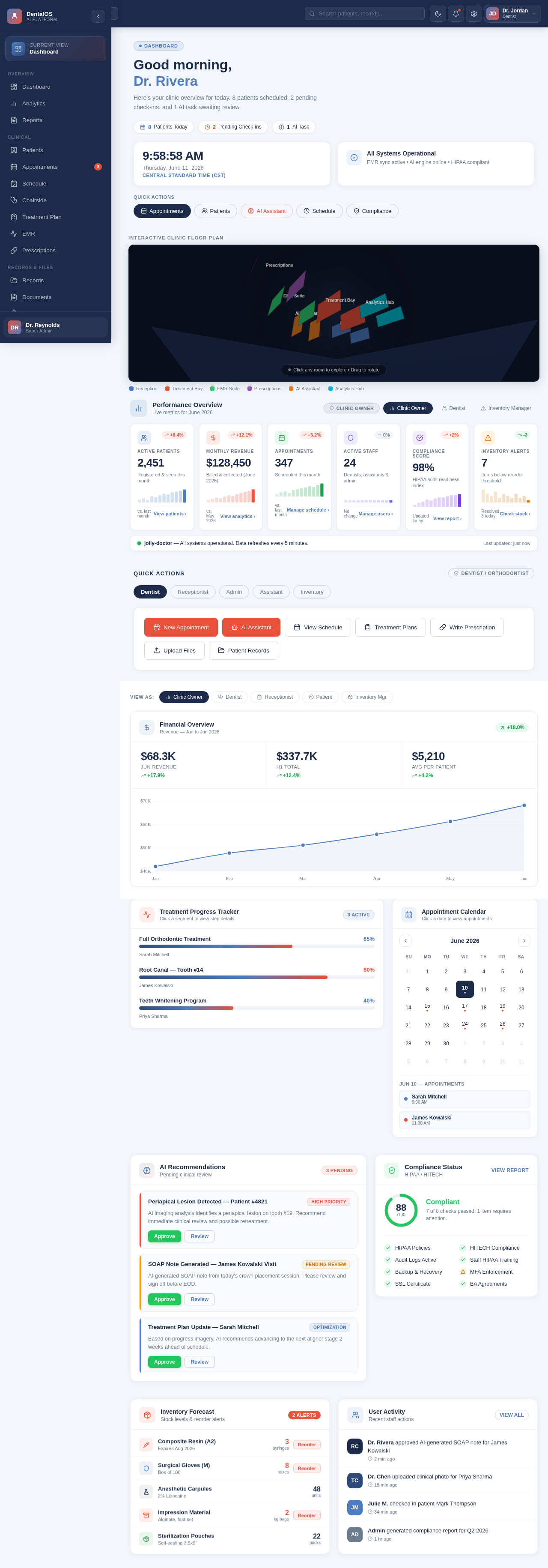Open the Sarah Mitchell 9:00 AM appointment

pos(465,1099)
